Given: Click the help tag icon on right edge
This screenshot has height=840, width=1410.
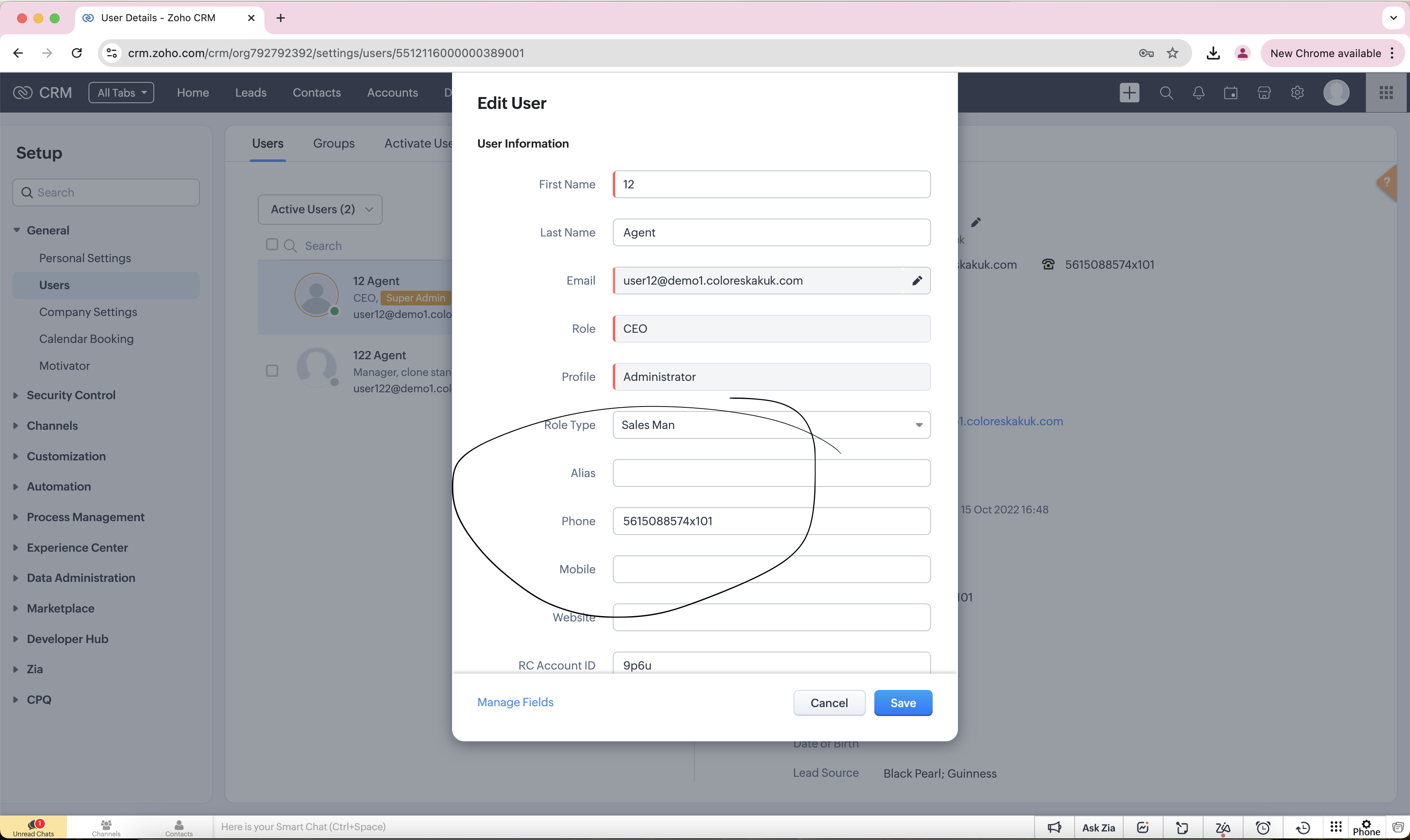Looking at the screenshot, I should [x=1387, y=182].
